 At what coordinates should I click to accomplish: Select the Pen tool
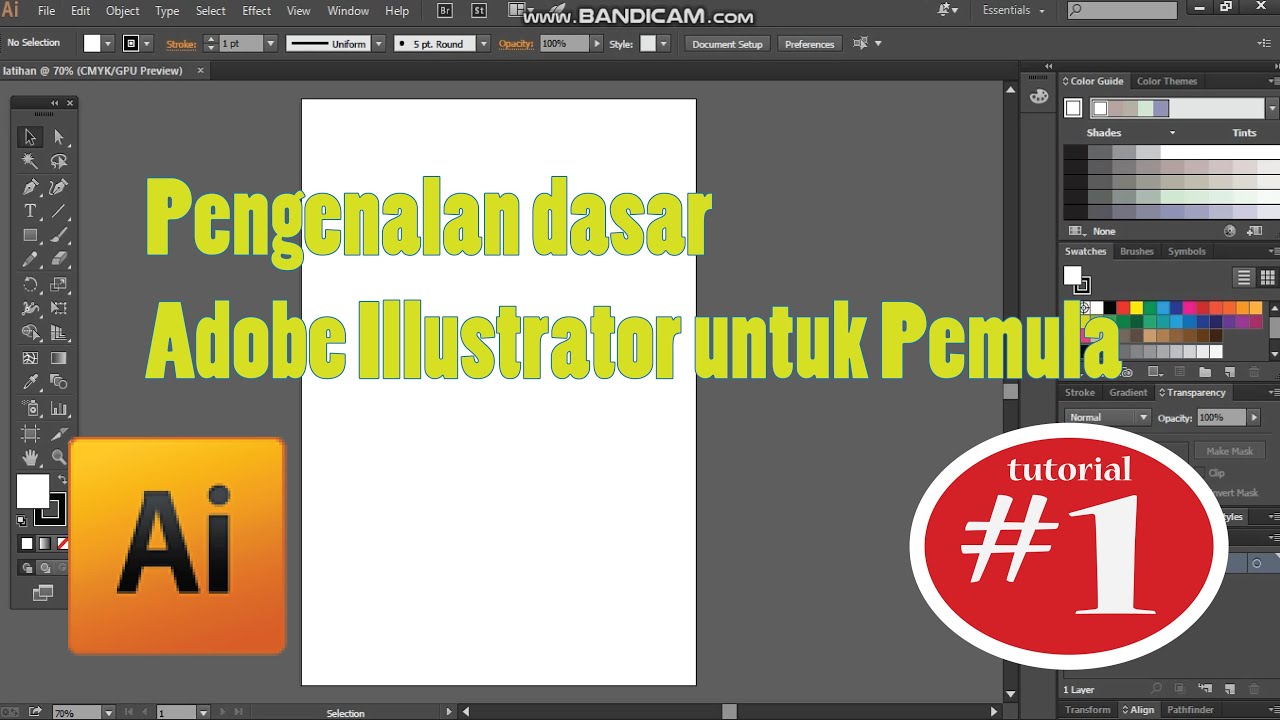(31, 186)
